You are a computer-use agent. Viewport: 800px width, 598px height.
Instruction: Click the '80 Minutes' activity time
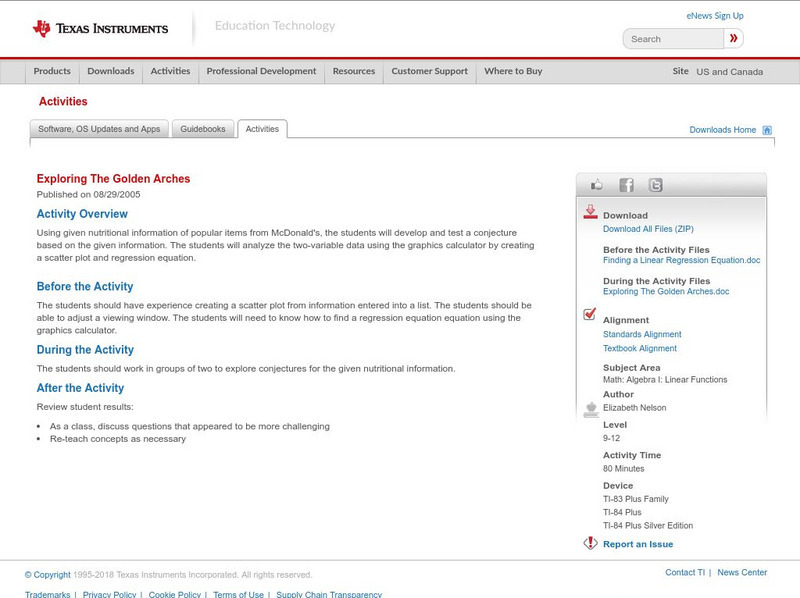pos(623,468)
